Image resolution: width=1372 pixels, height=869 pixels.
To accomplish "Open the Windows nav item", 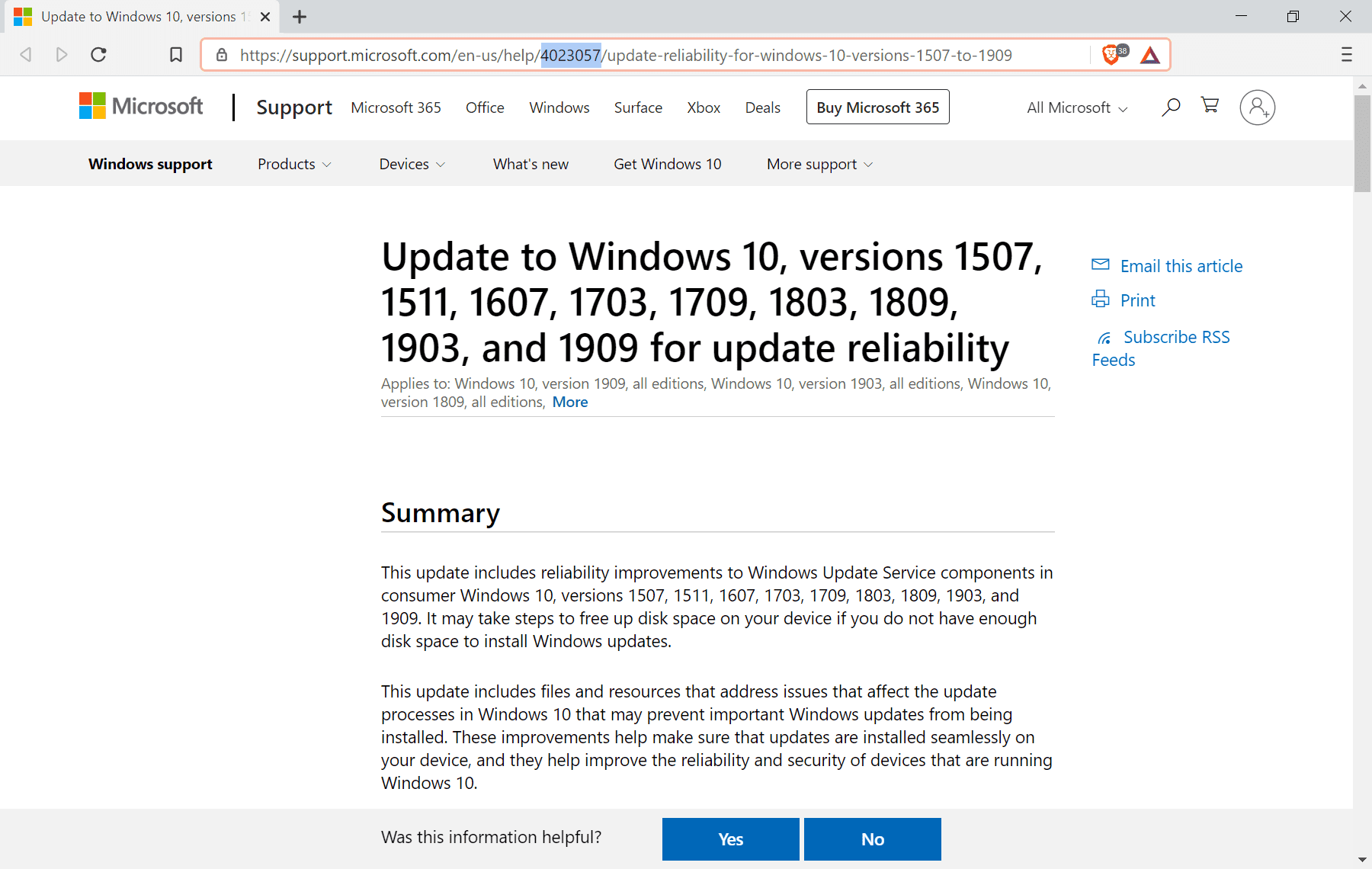I will pos(559,107).
